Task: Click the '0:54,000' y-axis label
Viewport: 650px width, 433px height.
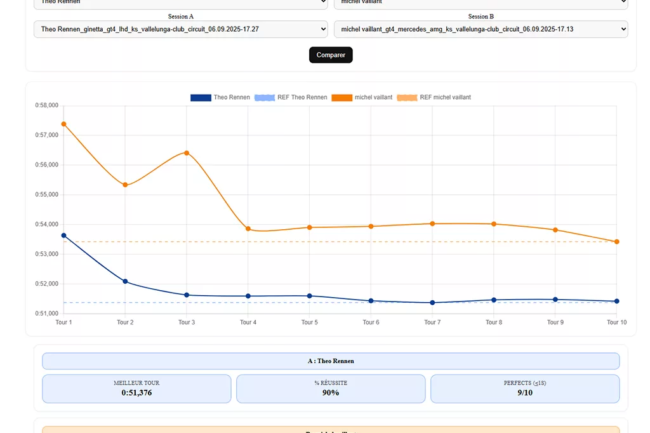Action: 46,224
